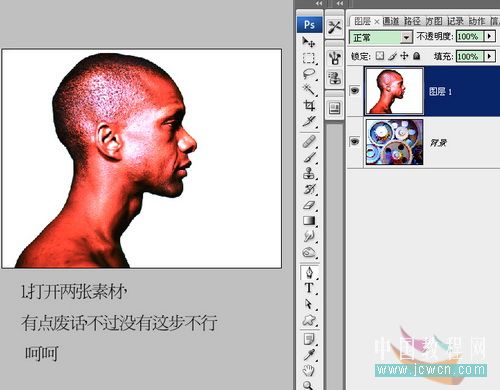The width and height of the screenshot is (500, 390).
Task: Click the opacity 100% field
Action: click(470, 36)
